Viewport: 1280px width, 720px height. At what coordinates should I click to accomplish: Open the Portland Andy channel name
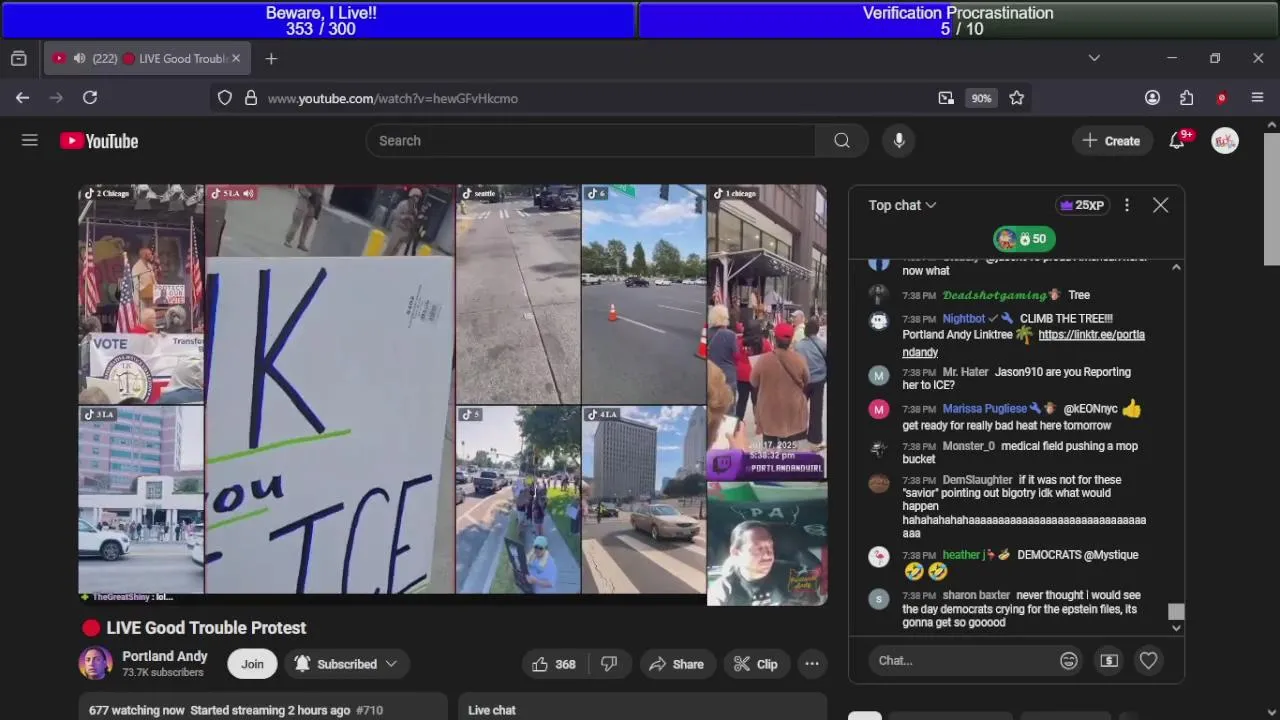tap(165, 656)
